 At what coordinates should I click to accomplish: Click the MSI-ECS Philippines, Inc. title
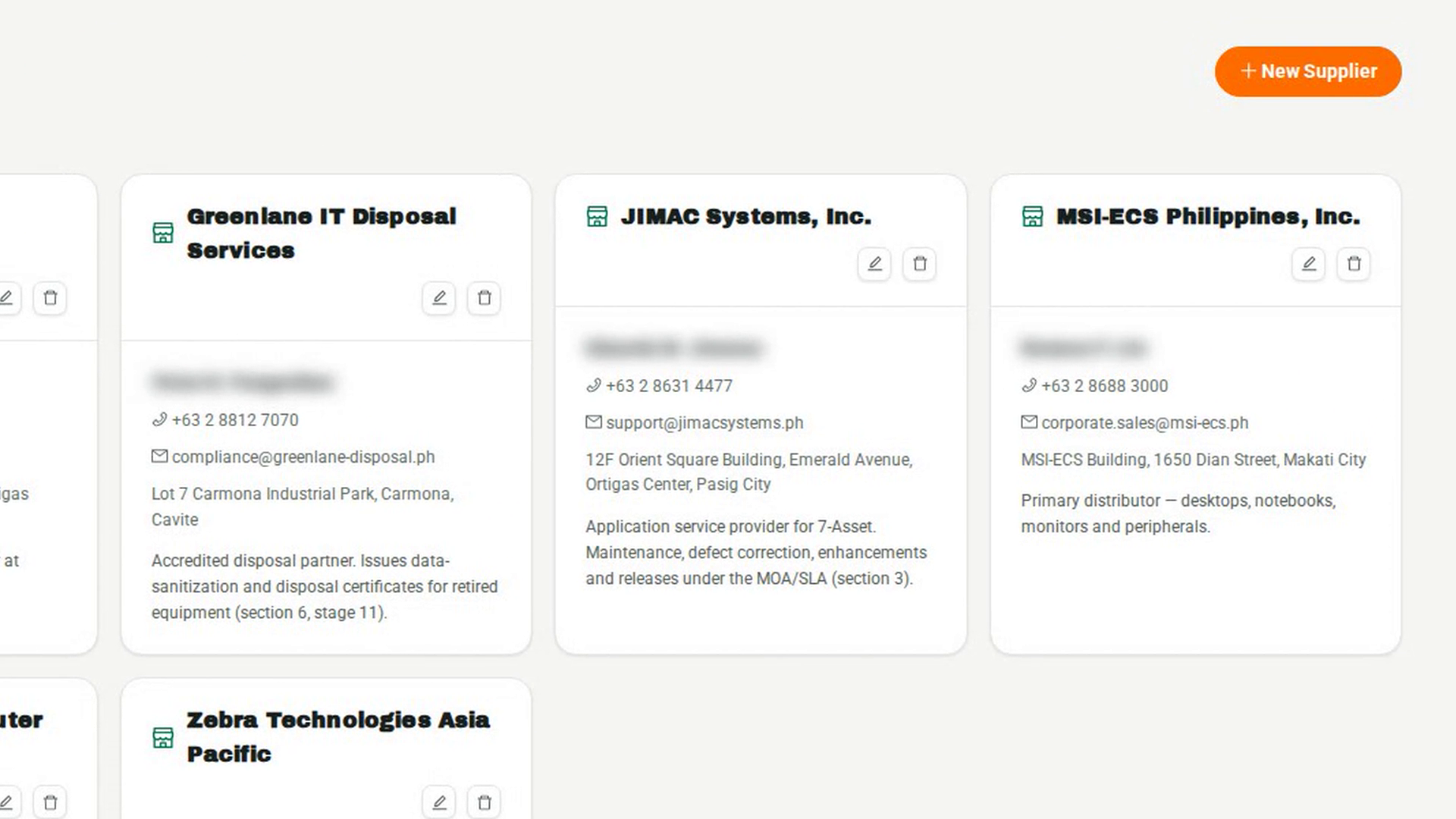tap(1208, 216)
